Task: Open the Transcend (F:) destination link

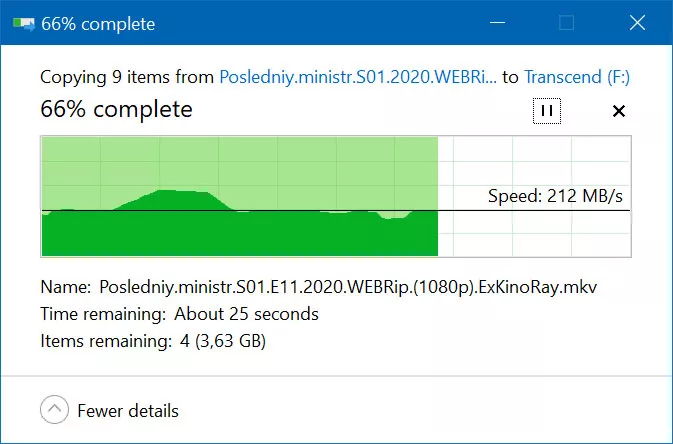Action: tap(577, 77)
